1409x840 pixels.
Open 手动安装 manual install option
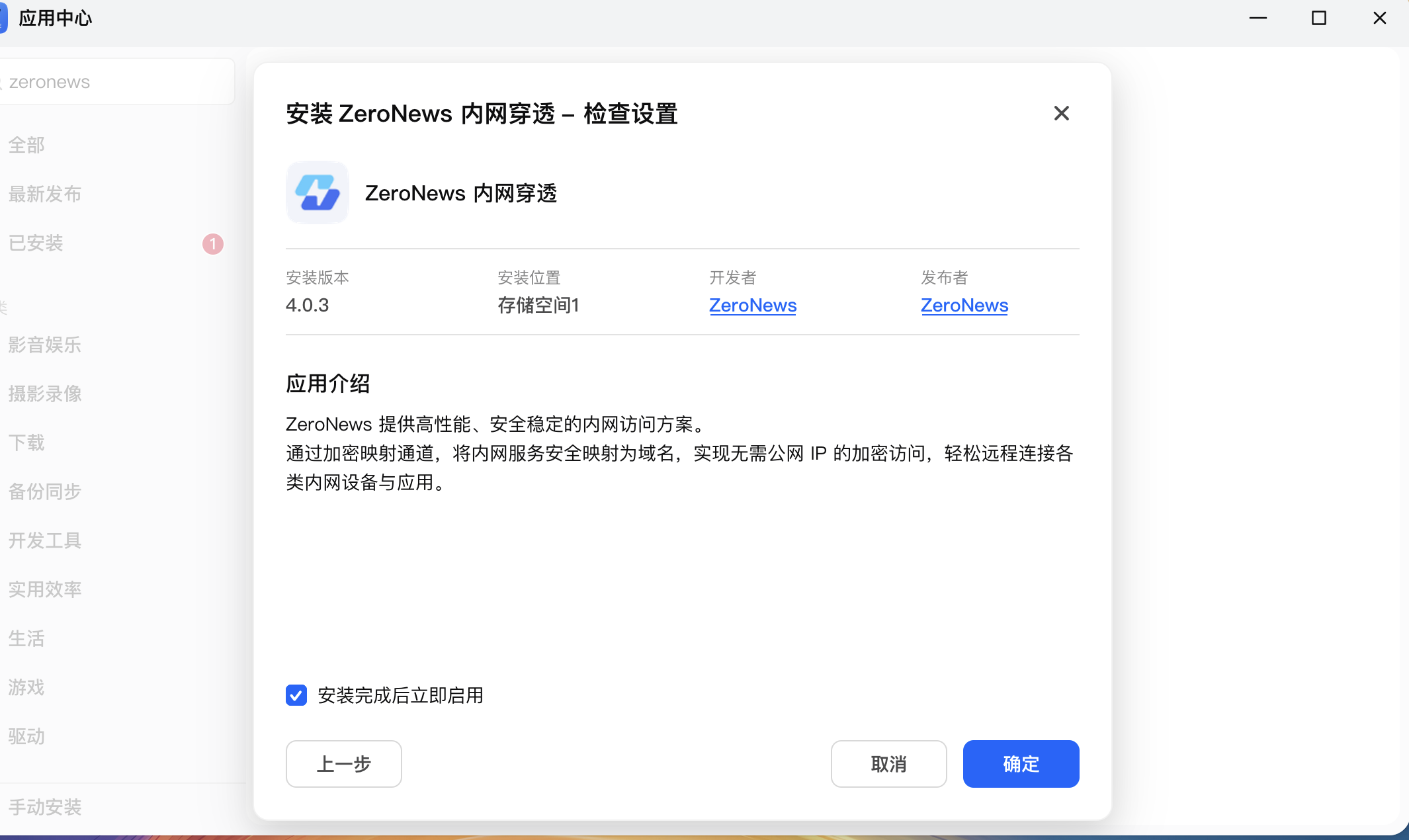[45, 807]
